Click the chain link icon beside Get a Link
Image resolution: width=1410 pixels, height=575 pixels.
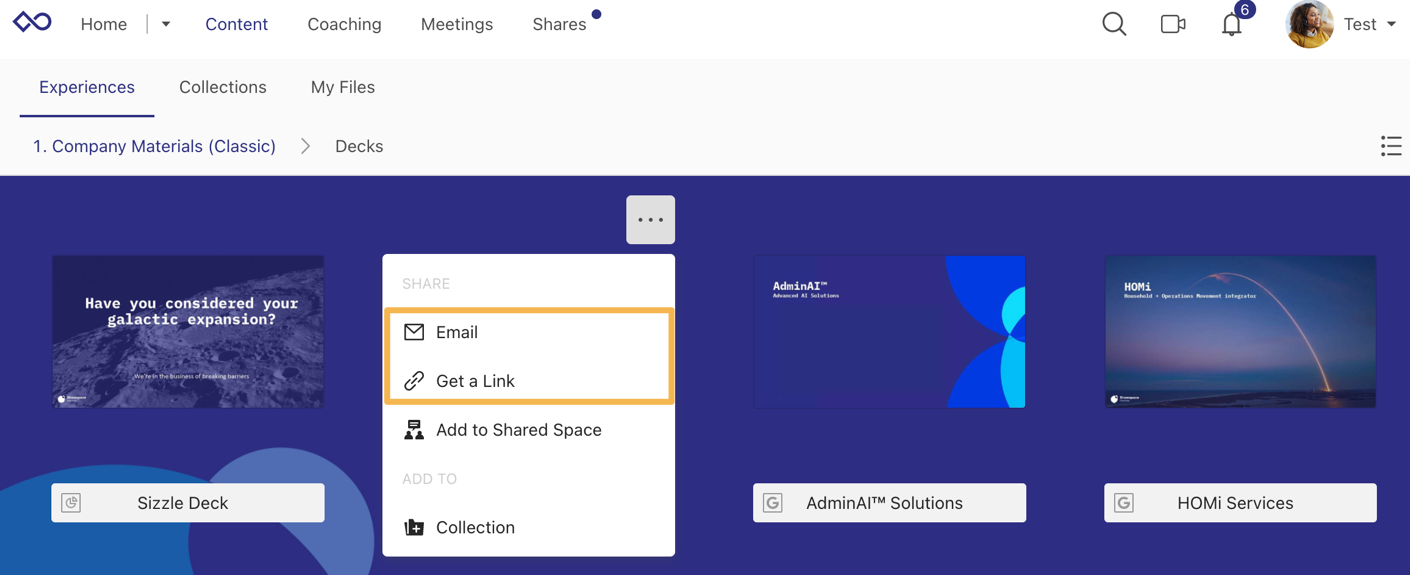414,381
